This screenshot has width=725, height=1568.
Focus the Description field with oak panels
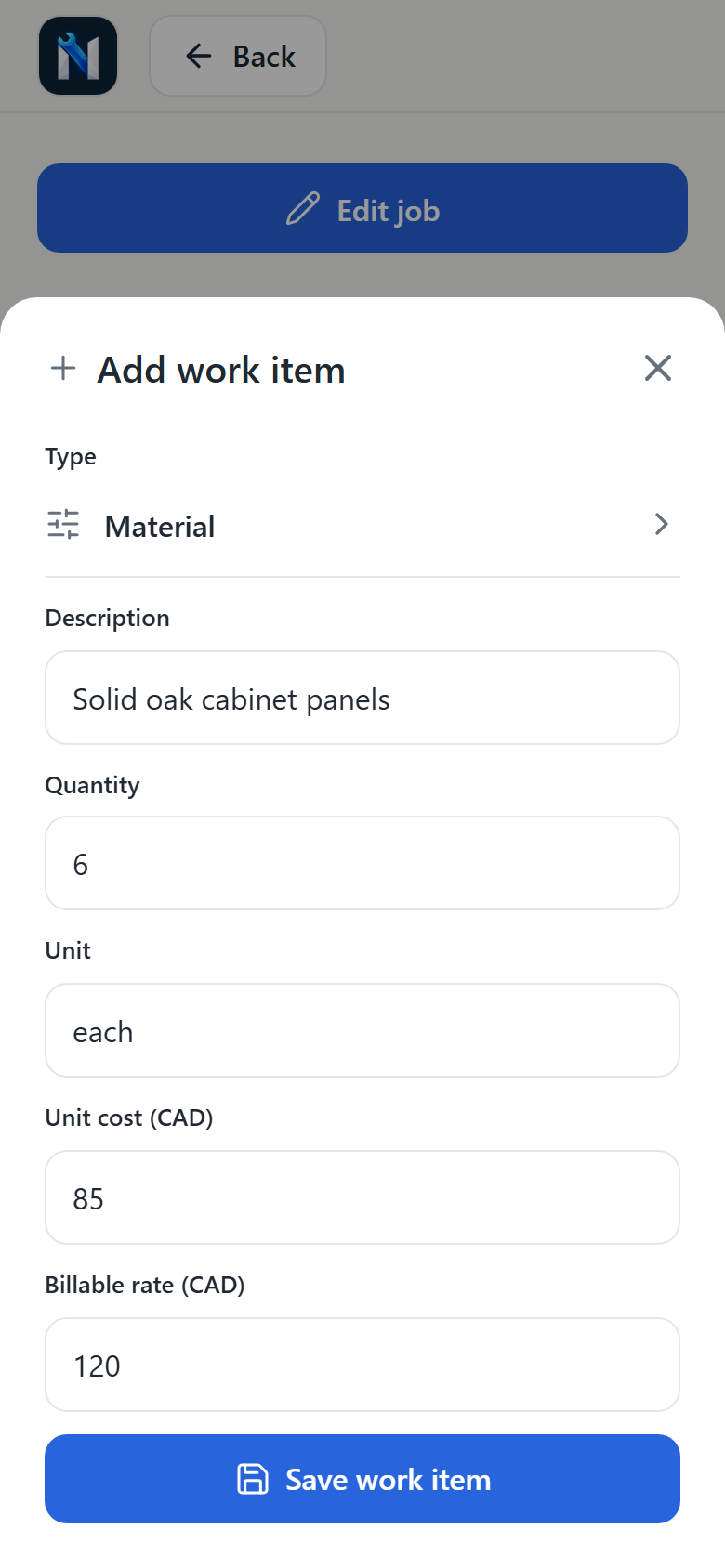pyautogui.click(x=362, y=698)
